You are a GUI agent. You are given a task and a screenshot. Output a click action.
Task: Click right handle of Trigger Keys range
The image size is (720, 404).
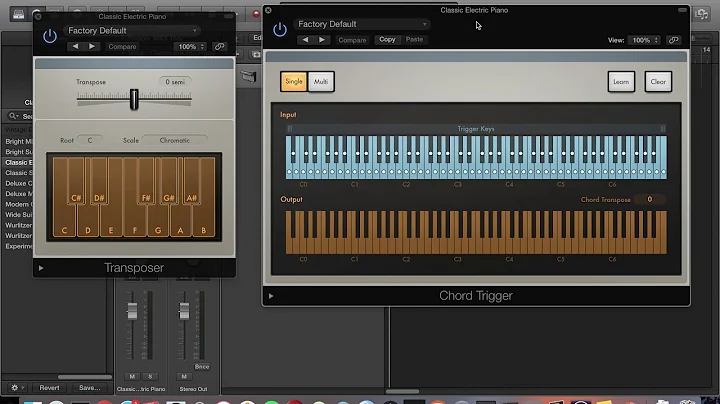click(x=663, y=129)
